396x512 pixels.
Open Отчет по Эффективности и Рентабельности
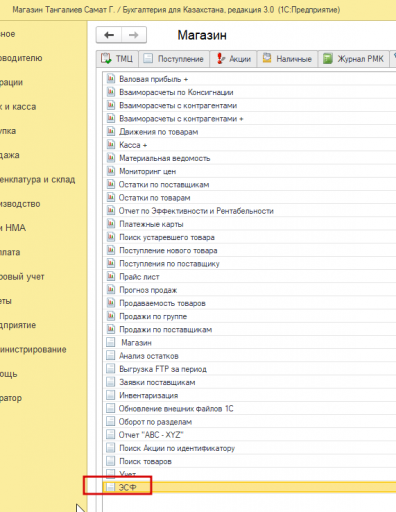pyautogui.click(x=196, y=211)
